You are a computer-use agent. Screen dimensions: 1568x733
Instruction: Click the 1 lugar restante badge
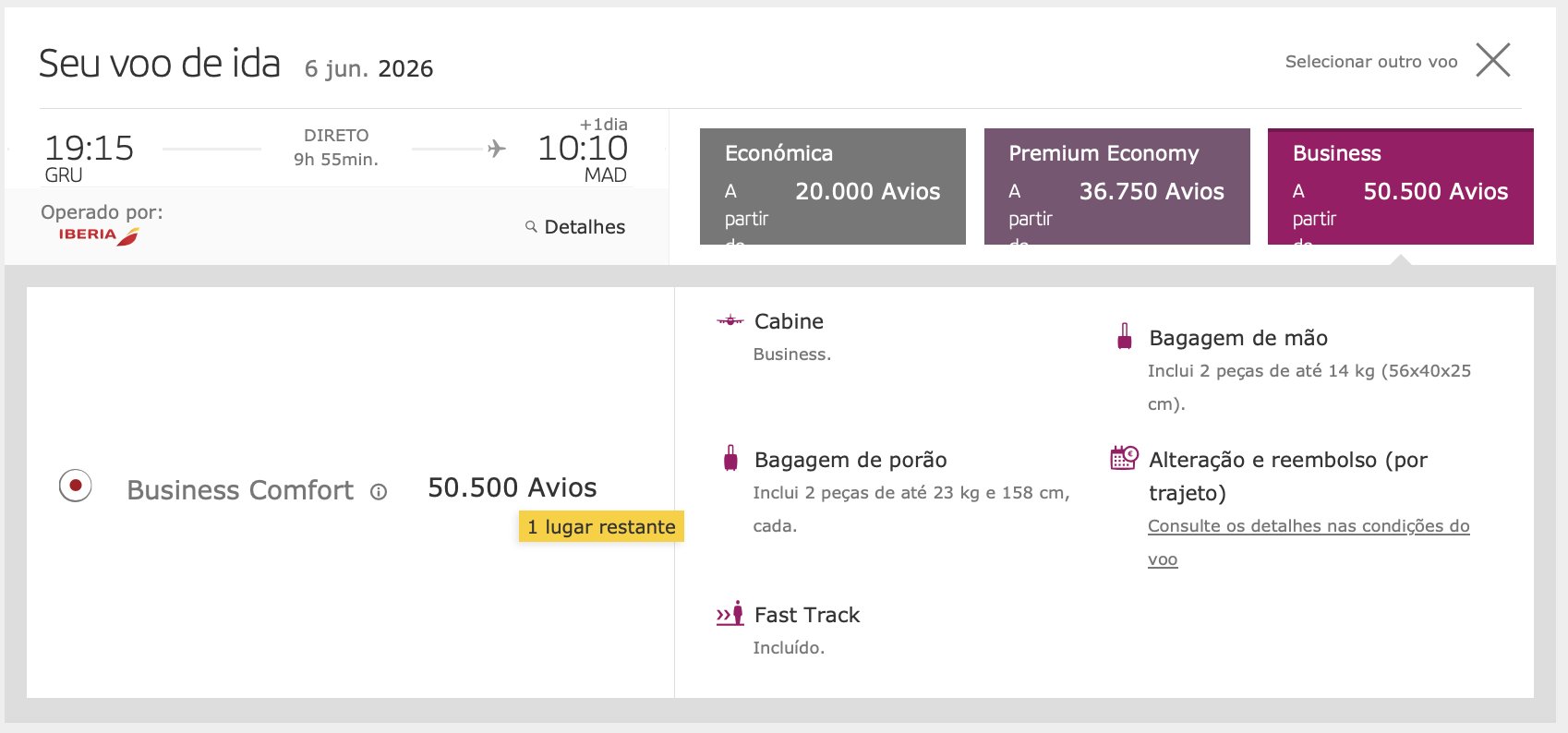point(601,526)
